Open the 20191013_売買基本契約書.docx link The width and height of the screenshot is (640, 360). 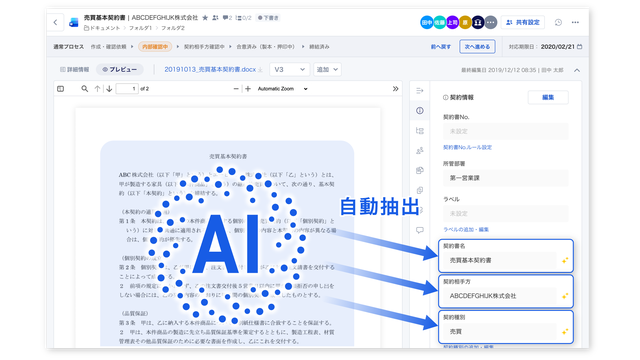coord(210,69)
